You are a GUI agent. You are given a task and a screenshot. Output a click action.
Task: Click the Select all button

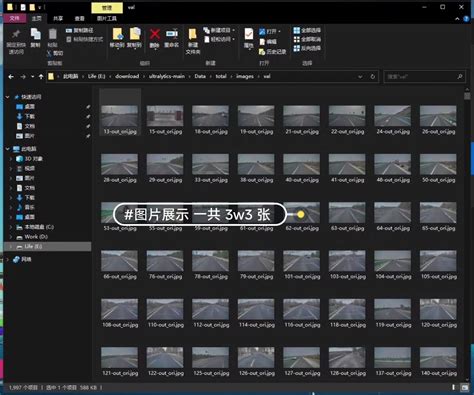click(307, 30)
